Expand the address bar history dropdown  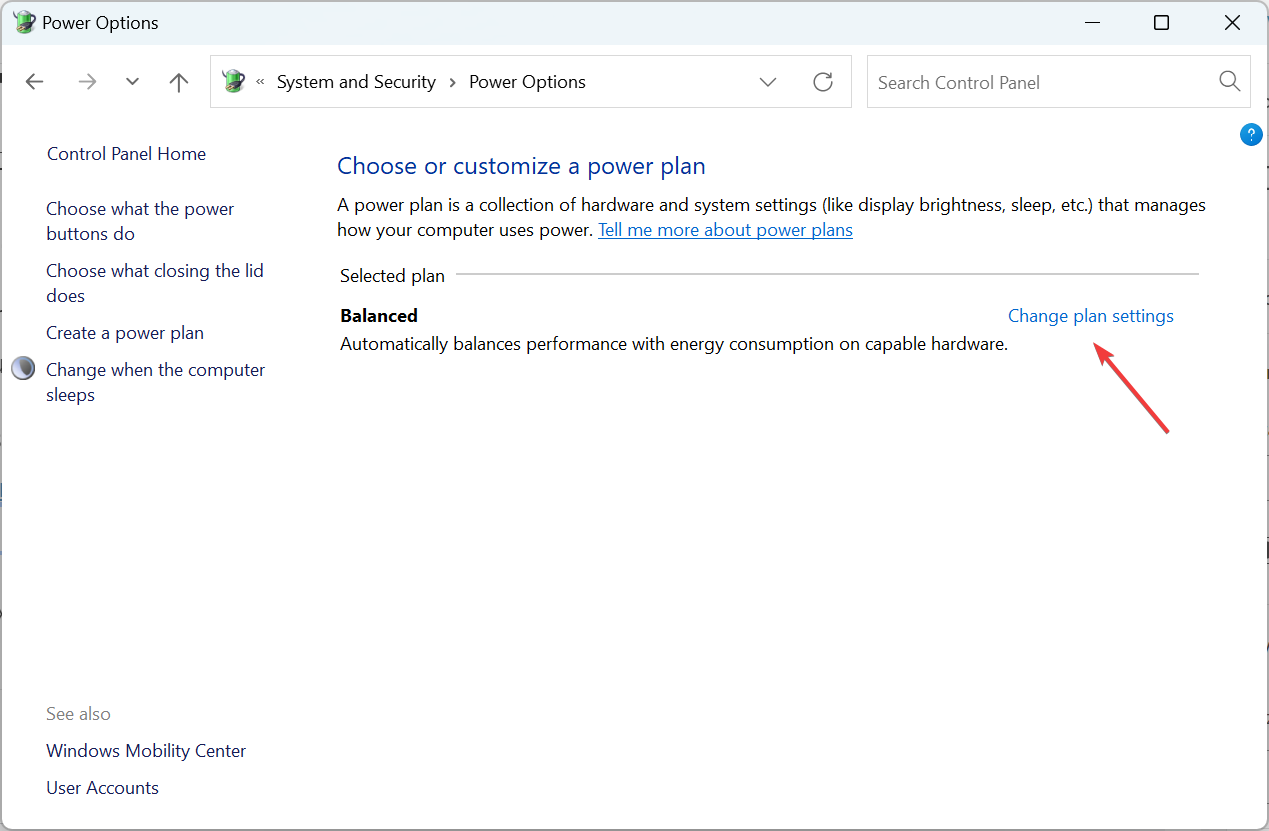coord(768,82)
